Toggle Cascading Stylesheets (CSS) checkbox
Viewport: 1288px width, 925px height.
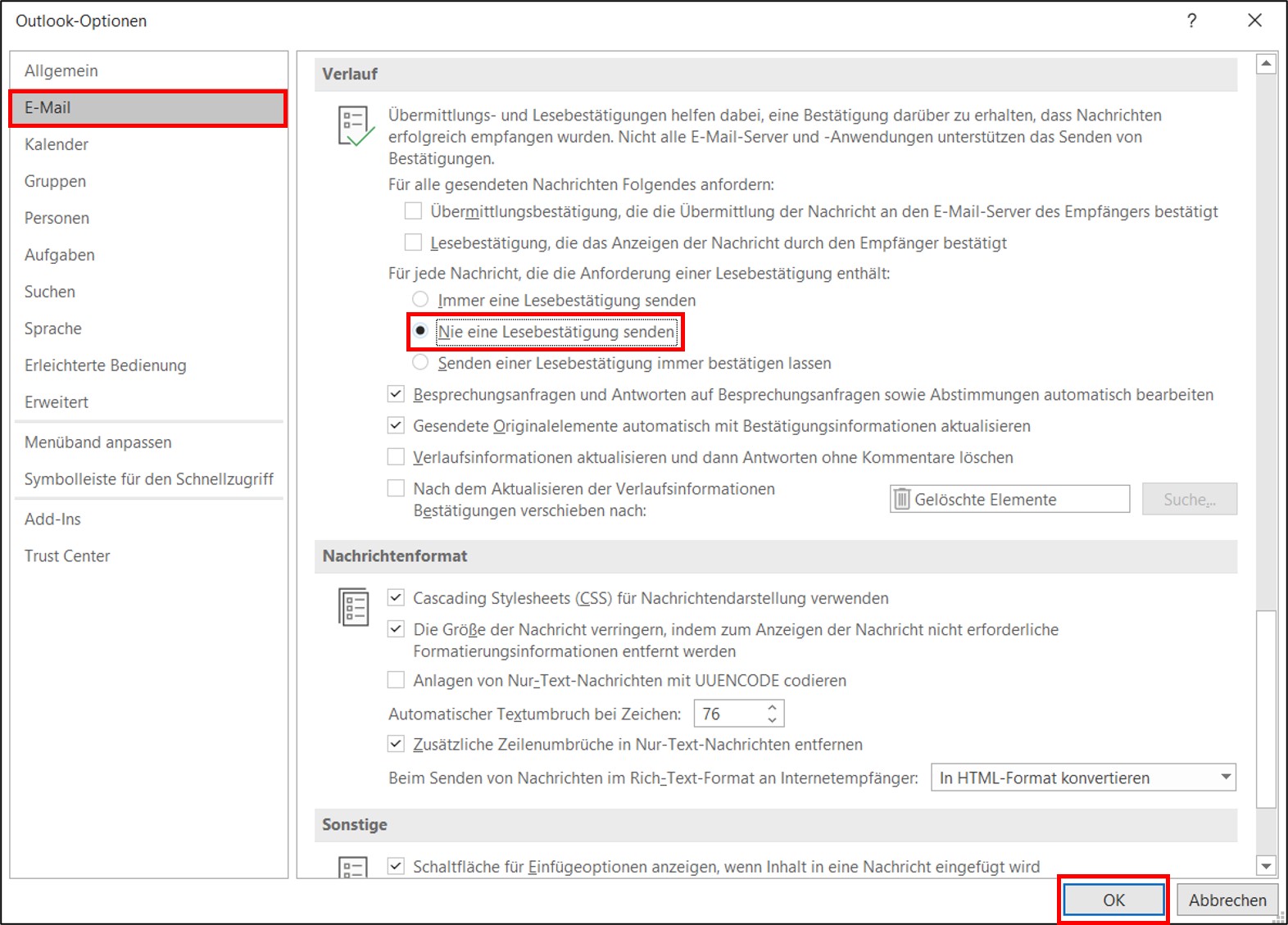pyautogui.click(x=396, y=597)
